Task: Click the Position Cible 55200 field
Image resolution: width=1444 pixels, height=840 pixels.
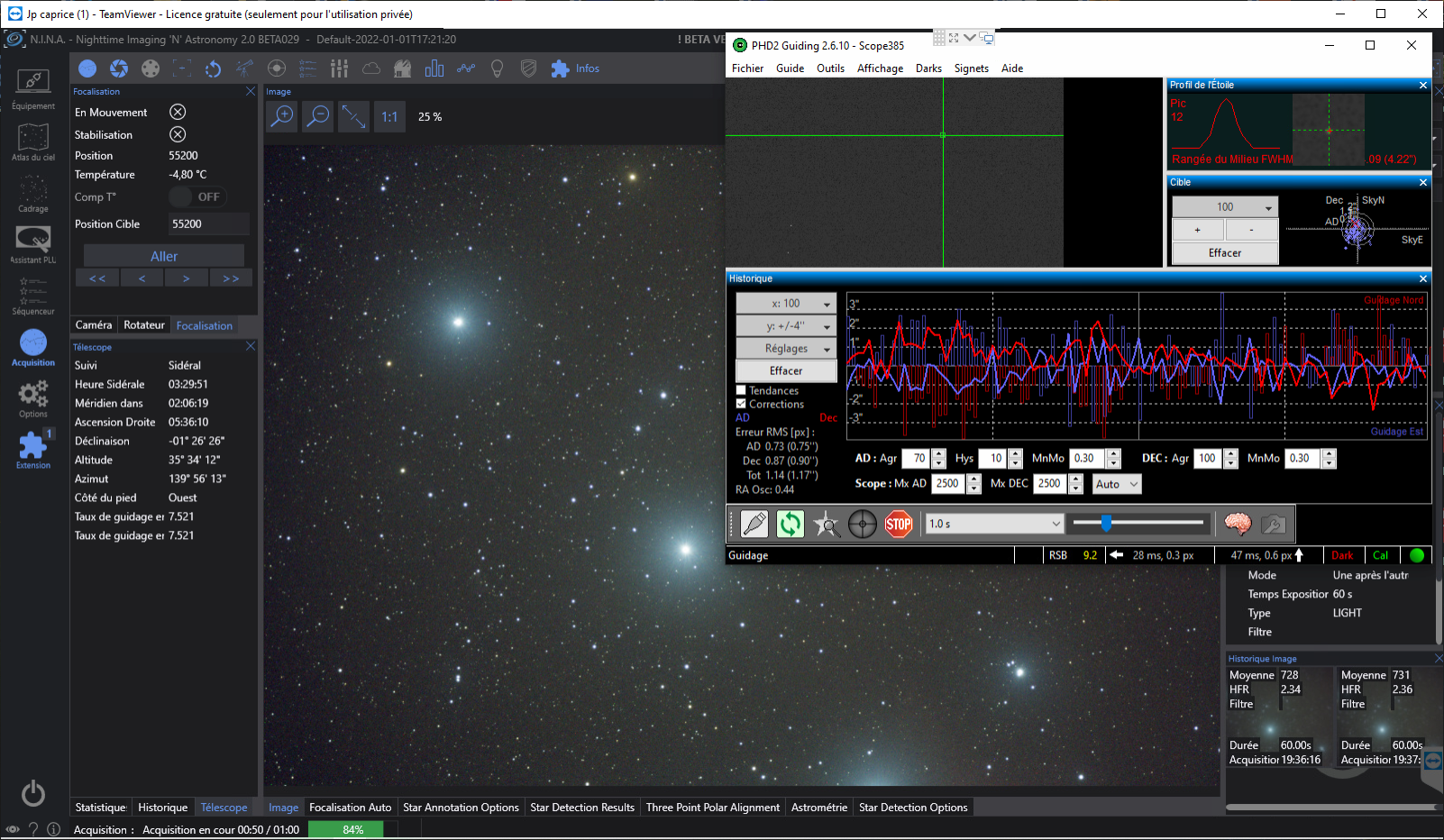Action: pyautogui.click(x=208, y=224)
